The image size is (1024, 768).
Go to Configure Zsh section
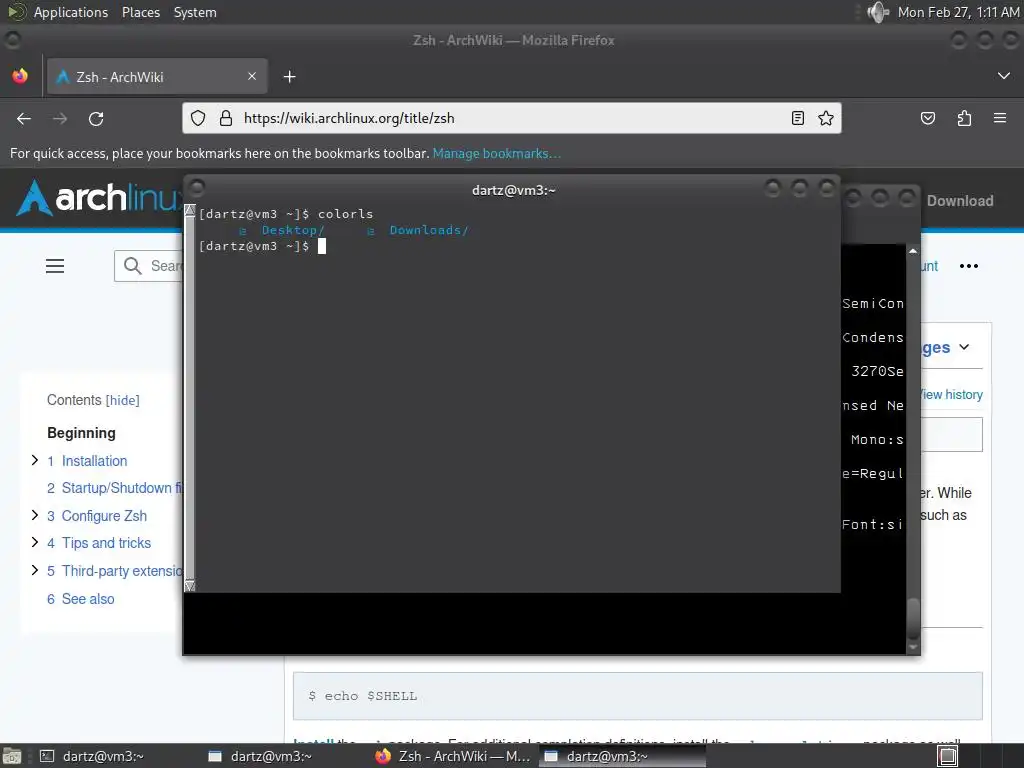tap(104, 516)
